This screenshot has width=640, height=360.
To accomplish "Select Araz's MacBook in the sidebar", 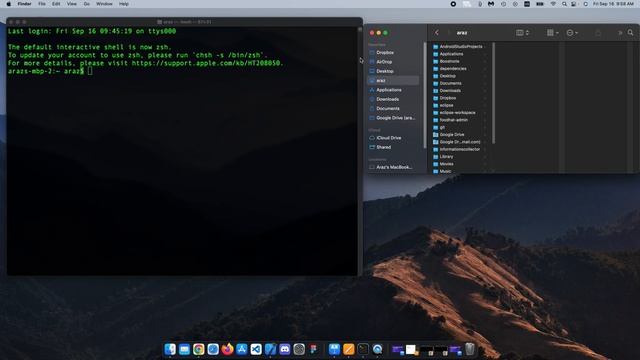I will [x=393, y=167].
